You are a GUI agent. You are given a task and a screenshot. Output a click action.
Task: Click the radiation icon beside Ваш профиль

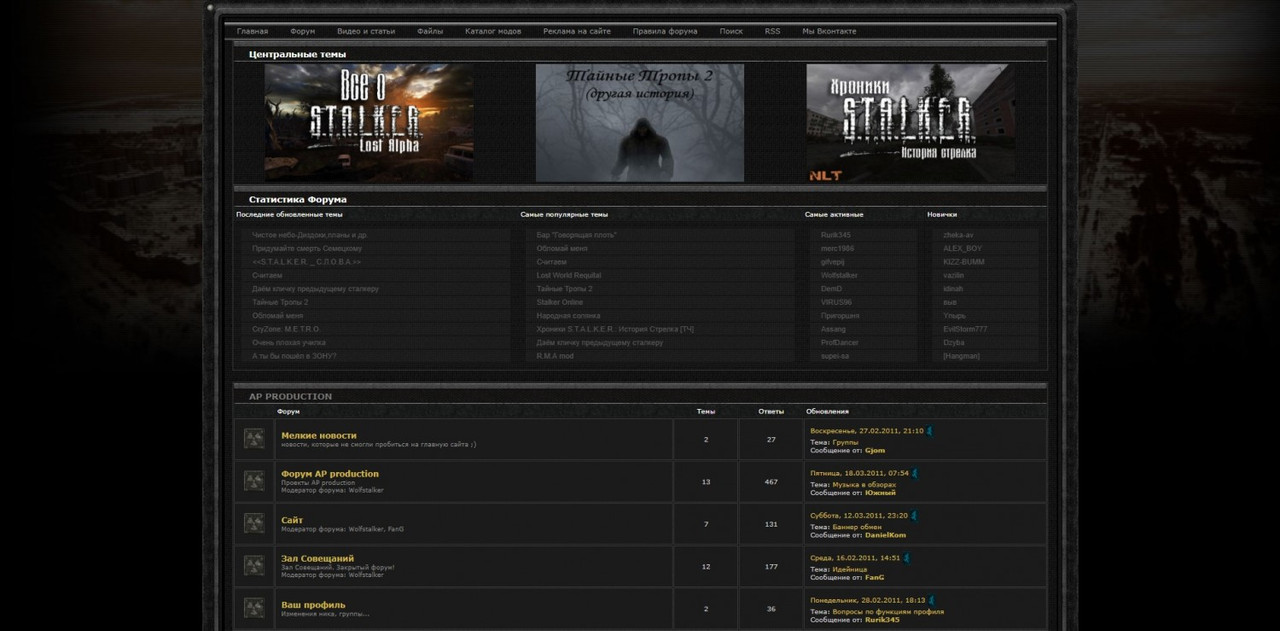[254, 608]
